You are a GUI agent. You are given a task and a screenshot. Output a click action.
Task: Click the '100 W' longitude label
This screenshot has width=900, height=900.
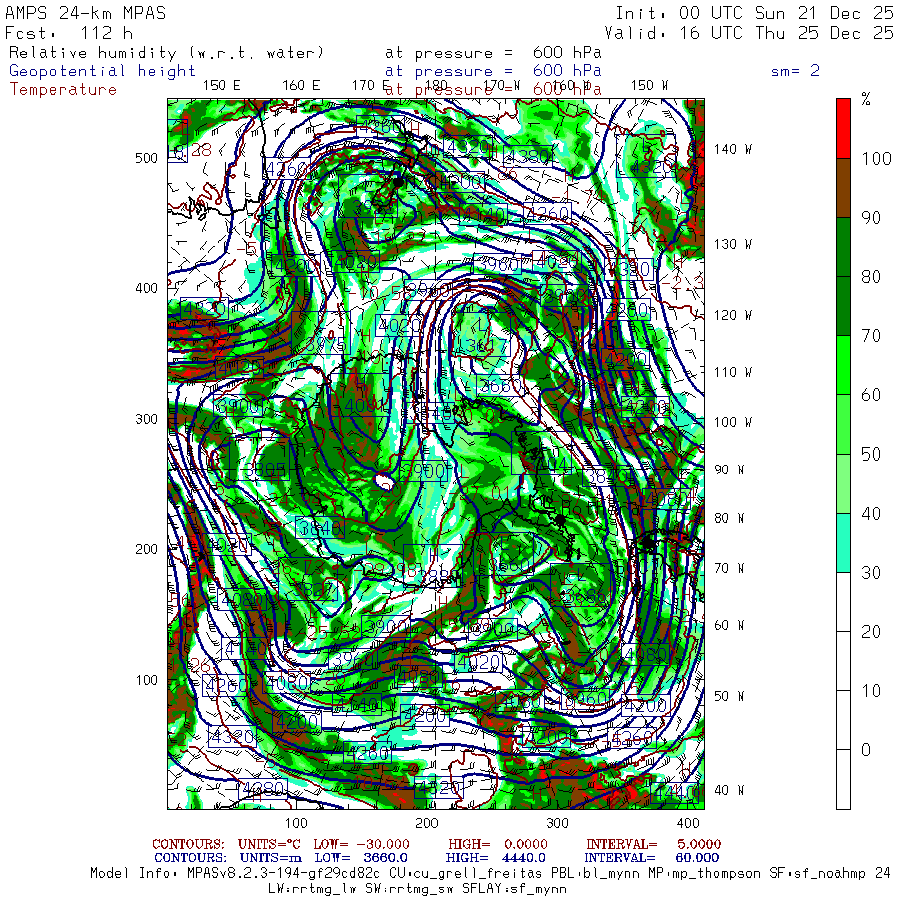tap(733, 422)
